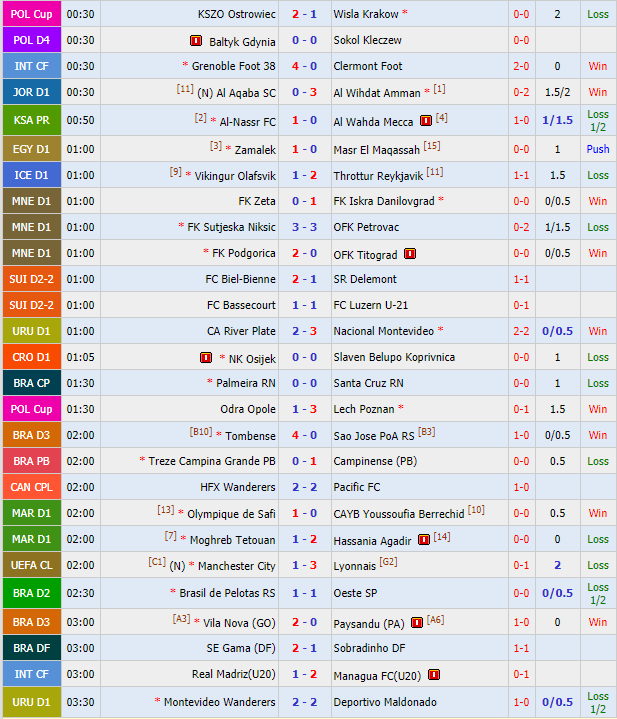Screen dimensions: 617x719
Task: Click the red card icon beside Managua FC(U20)
Action: (x=434, y=675)
